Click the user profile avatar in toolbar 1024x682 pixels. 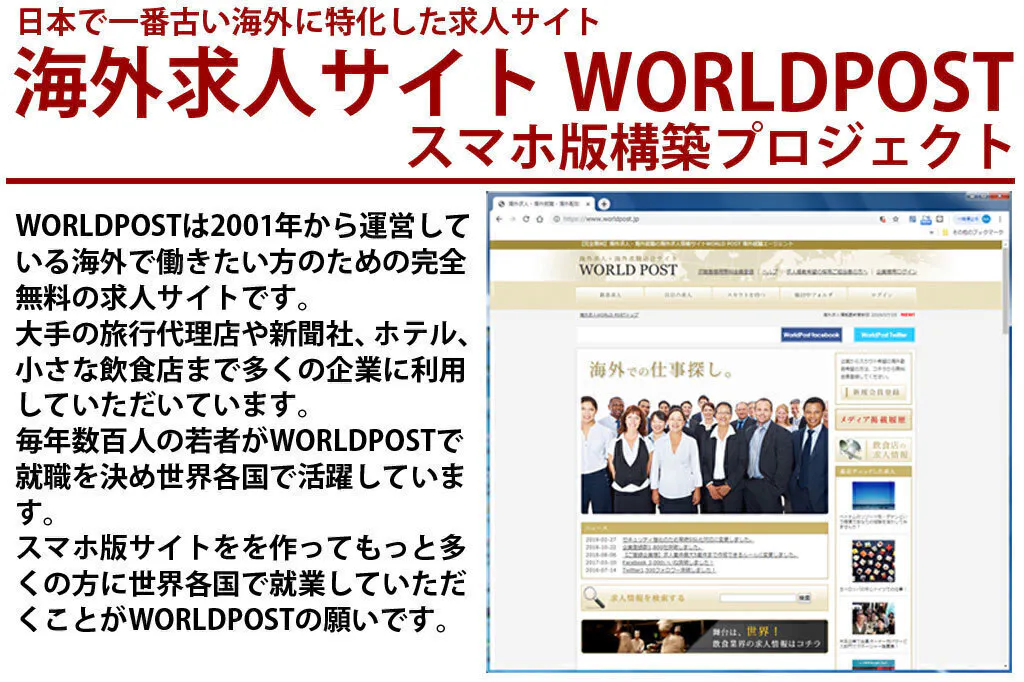click(x=987, y=218)
